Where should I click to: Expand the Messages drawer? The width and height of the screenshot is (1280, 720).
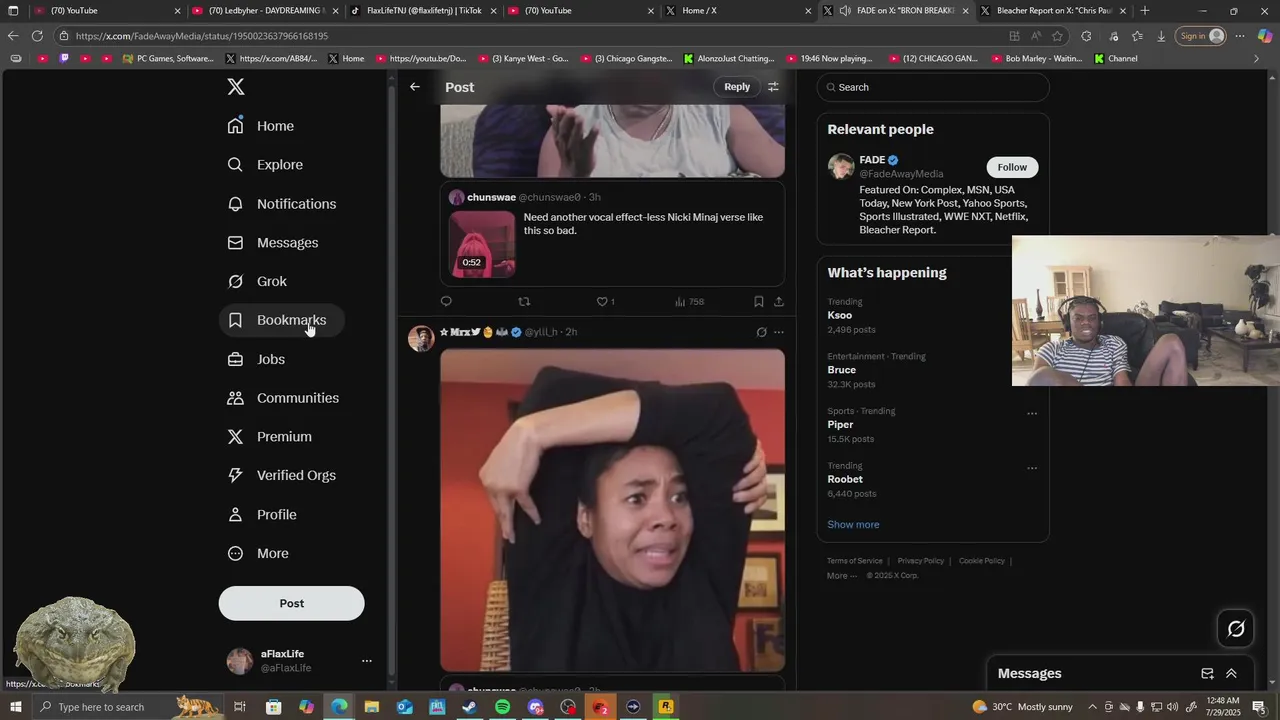point(1231,674)
